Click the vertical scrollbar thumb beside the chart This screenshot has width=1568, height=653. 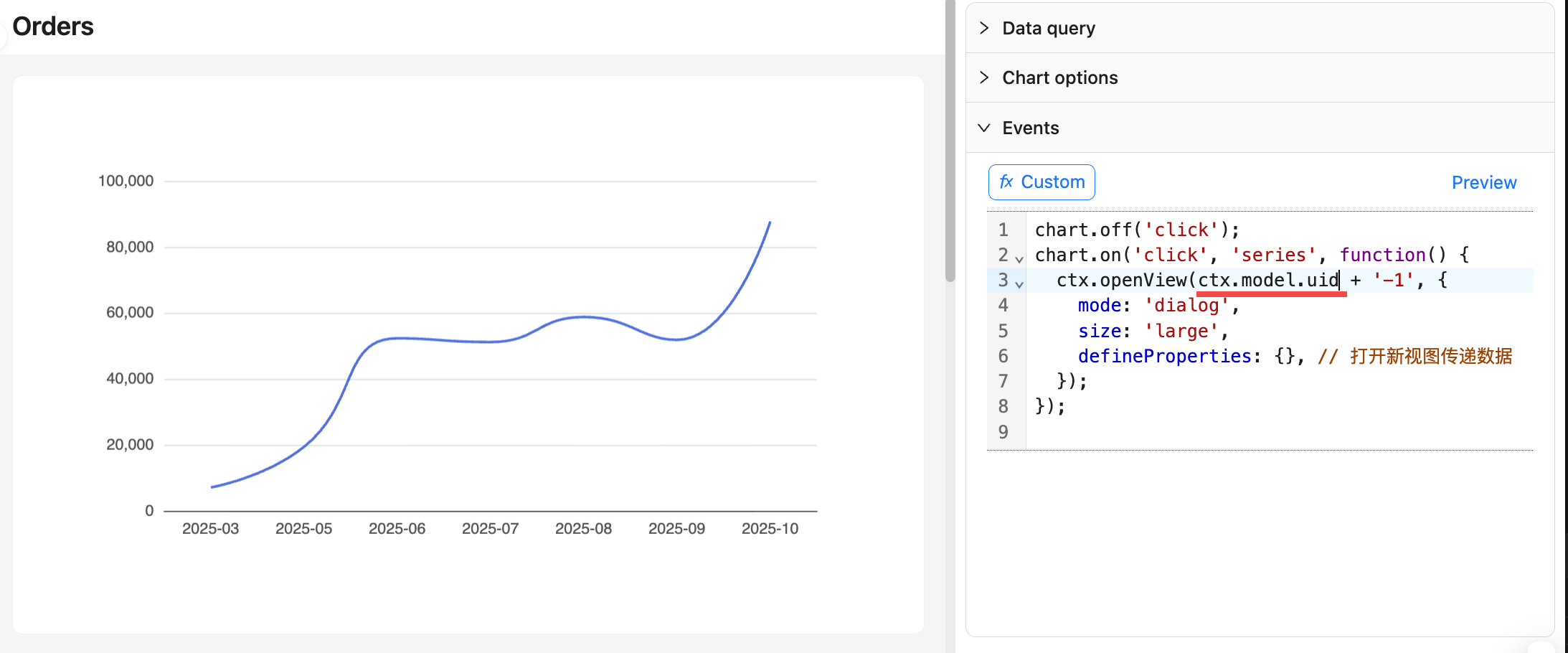pos(950,144)
